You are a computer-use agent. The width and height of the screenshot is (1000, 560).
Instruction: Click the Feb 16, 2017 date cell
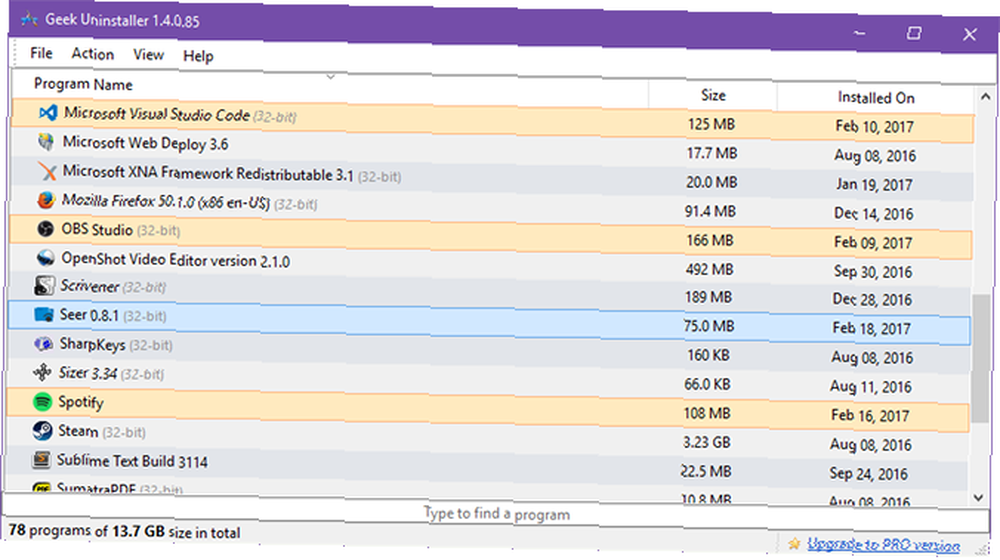pyautogui.click(x=870, y=416)
